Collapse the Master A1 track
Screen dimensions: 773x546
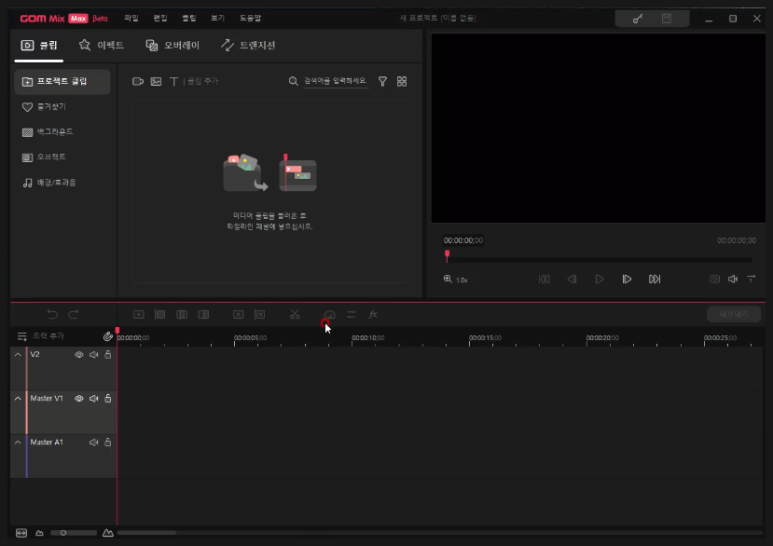point(18,443)
